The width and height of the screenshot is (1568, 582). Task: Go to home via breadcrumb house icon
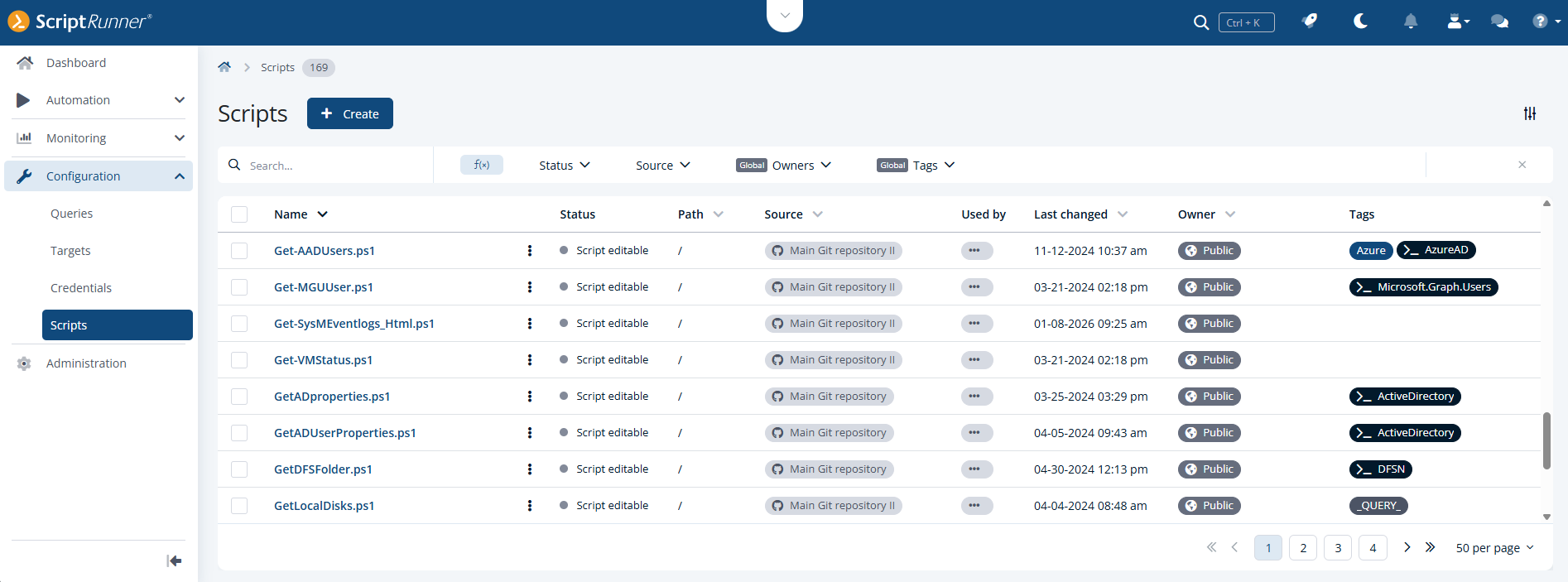[x=224, y=67]
